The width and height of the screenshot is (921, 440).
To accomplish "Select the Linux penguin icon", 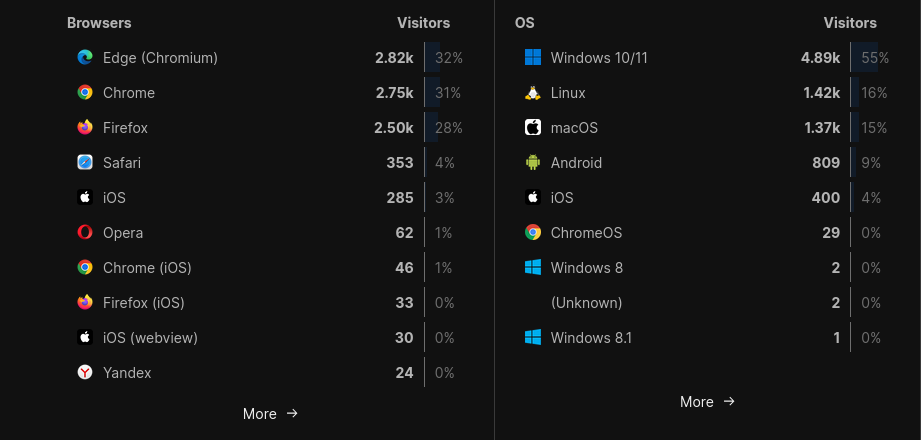I will 533,93.
